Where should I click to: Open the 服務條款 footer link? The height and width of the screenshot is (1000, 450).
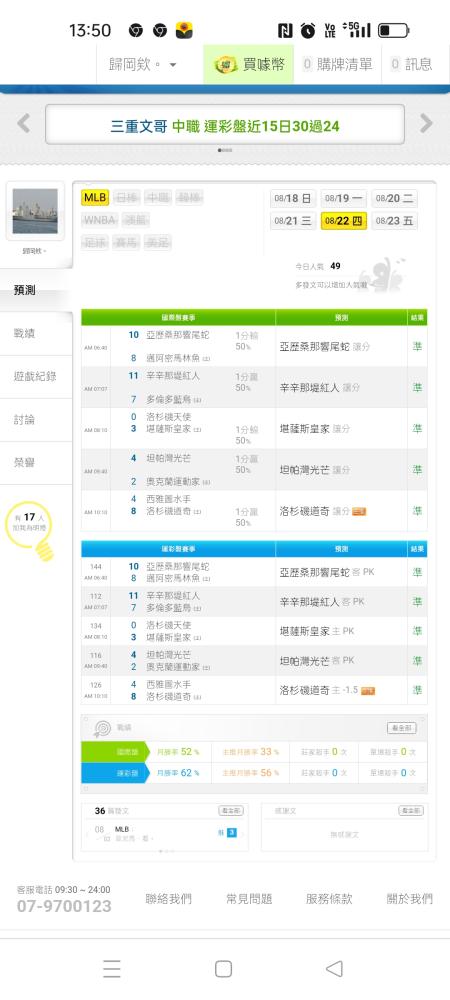330,899
